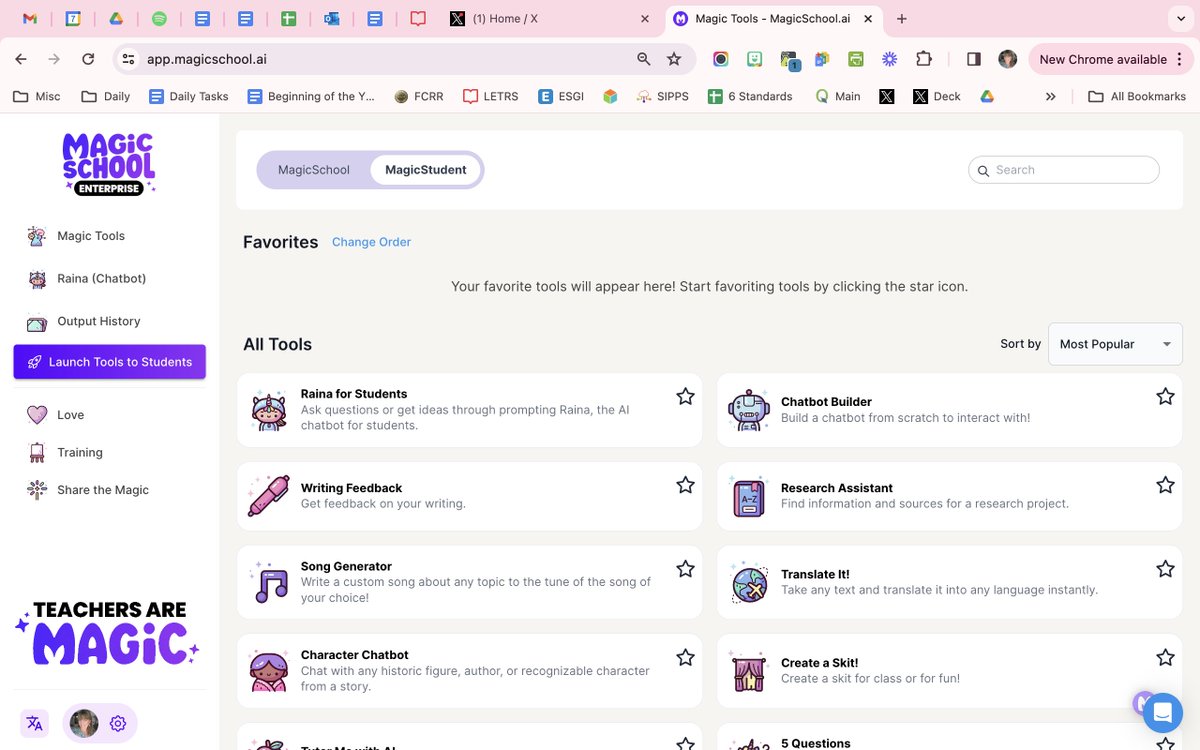1200x750 pixels.
Task: Go back to the previous page
Action: point(21,59)
